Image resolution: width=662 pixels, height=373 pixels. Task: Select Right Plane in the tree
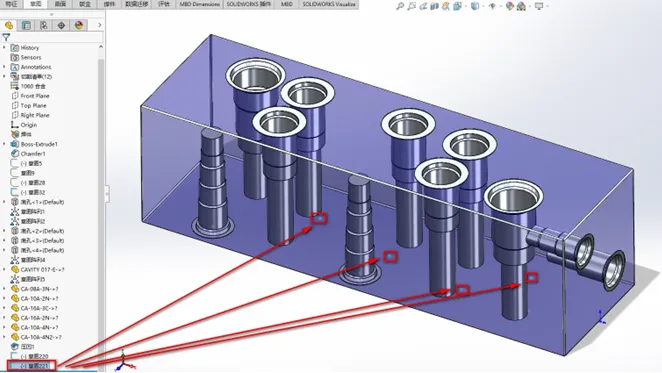(x=35, y=115)
